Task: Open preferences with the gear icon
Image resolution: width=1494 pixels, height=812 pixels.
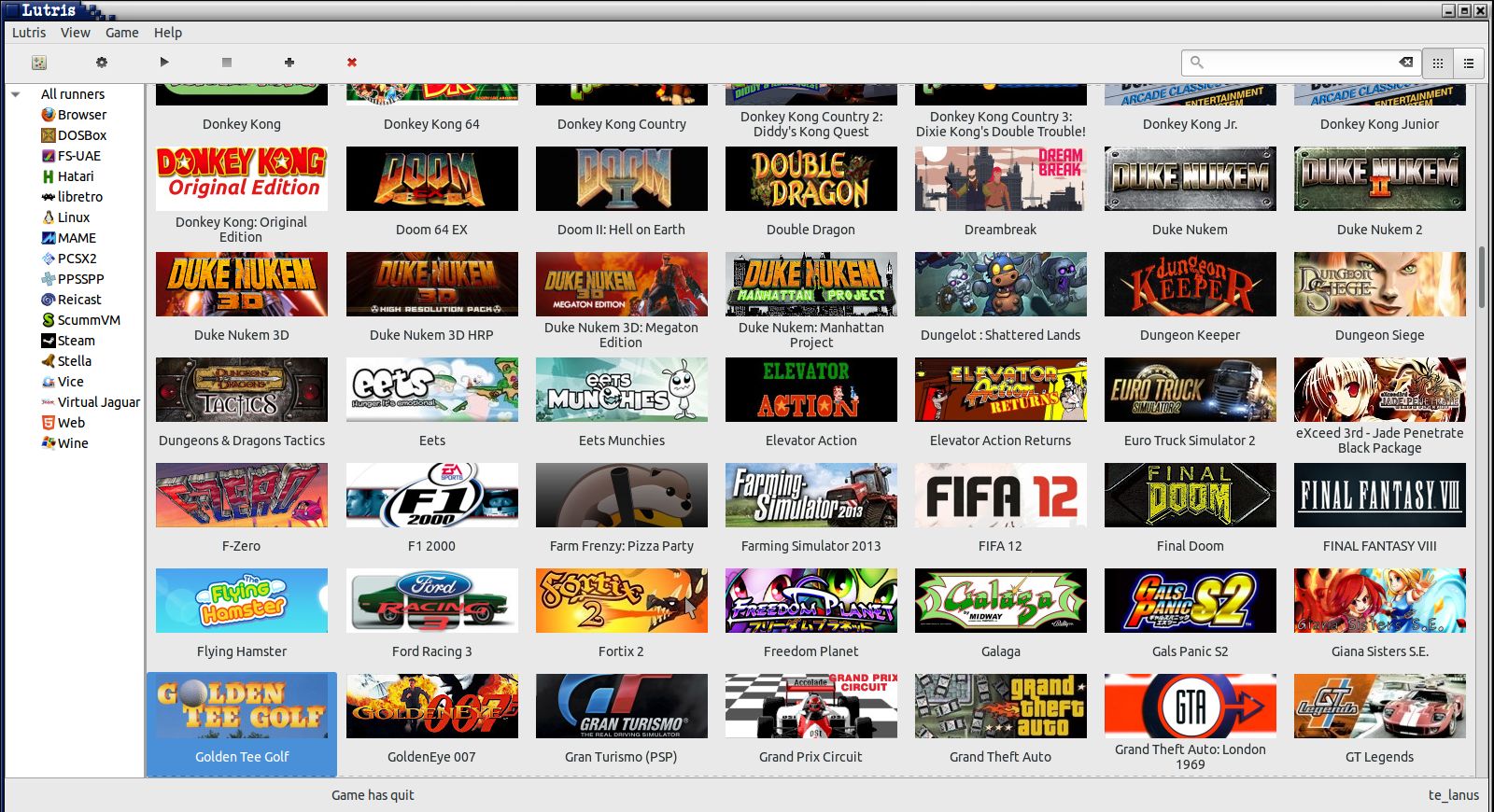Action: (102, 63)
